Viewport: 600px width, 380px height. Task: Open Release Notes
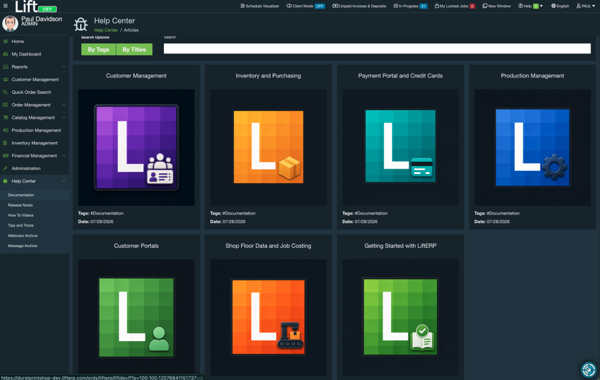[x=20, y=205]
